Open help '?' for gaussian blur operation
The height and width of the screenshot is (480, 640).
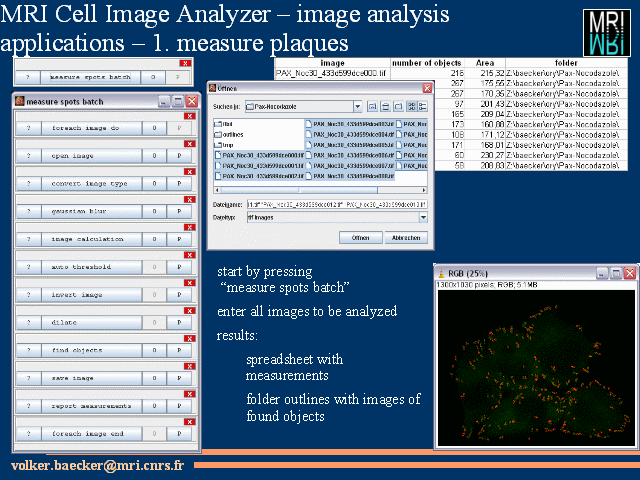pos(29,211)
